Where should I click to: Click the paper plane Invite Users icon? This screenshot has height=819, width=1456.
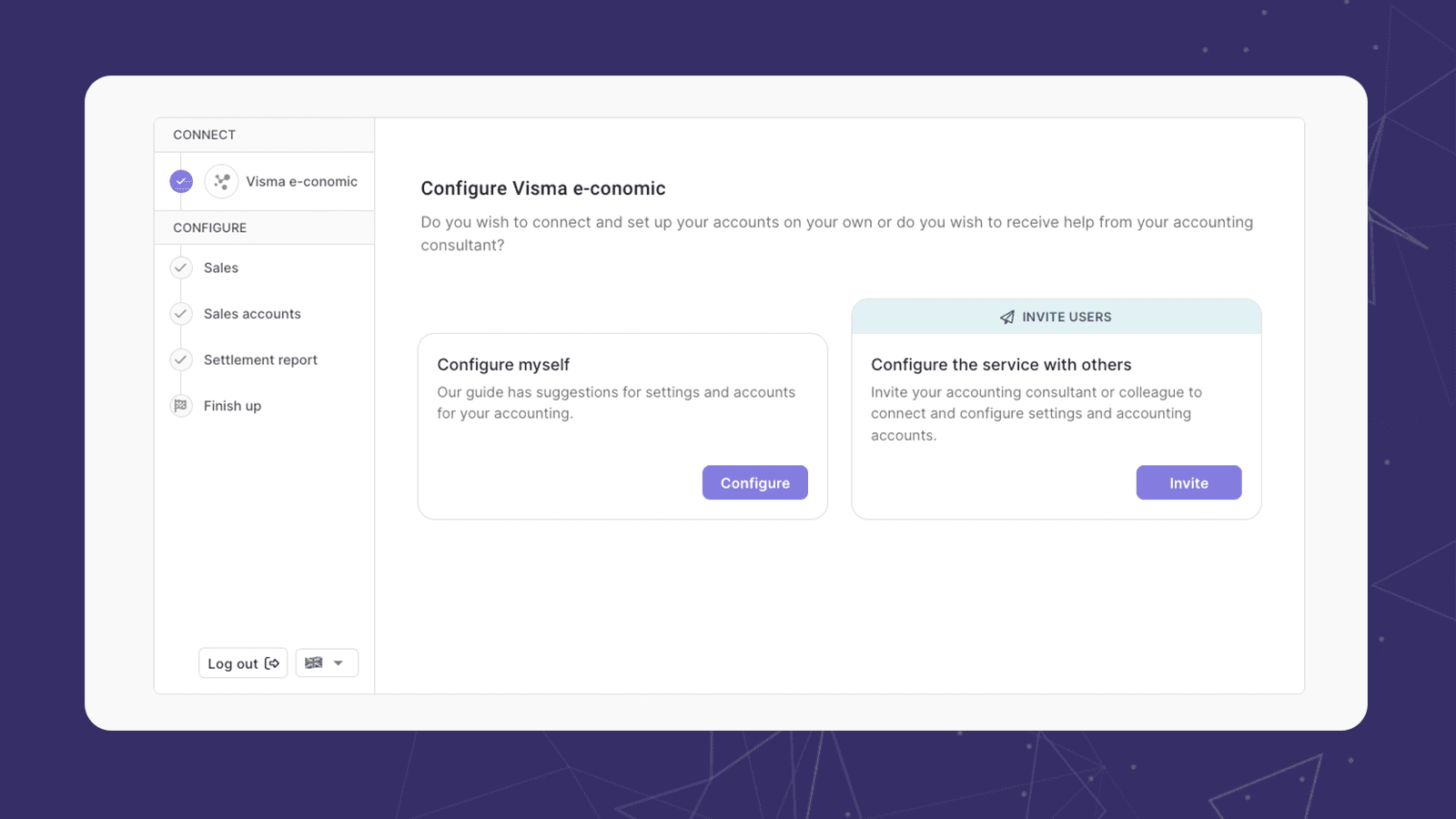point(1007,318)
